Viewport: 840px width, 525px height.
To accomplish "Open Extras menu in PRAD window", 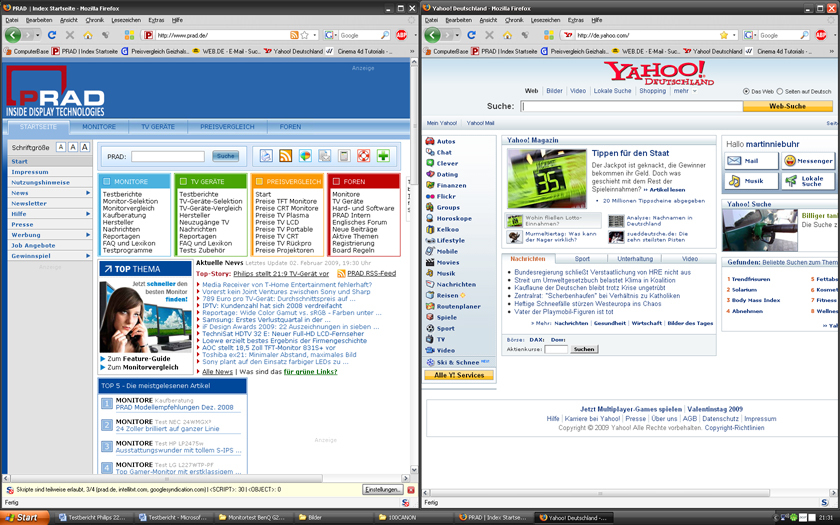I will tap(156, 20).
